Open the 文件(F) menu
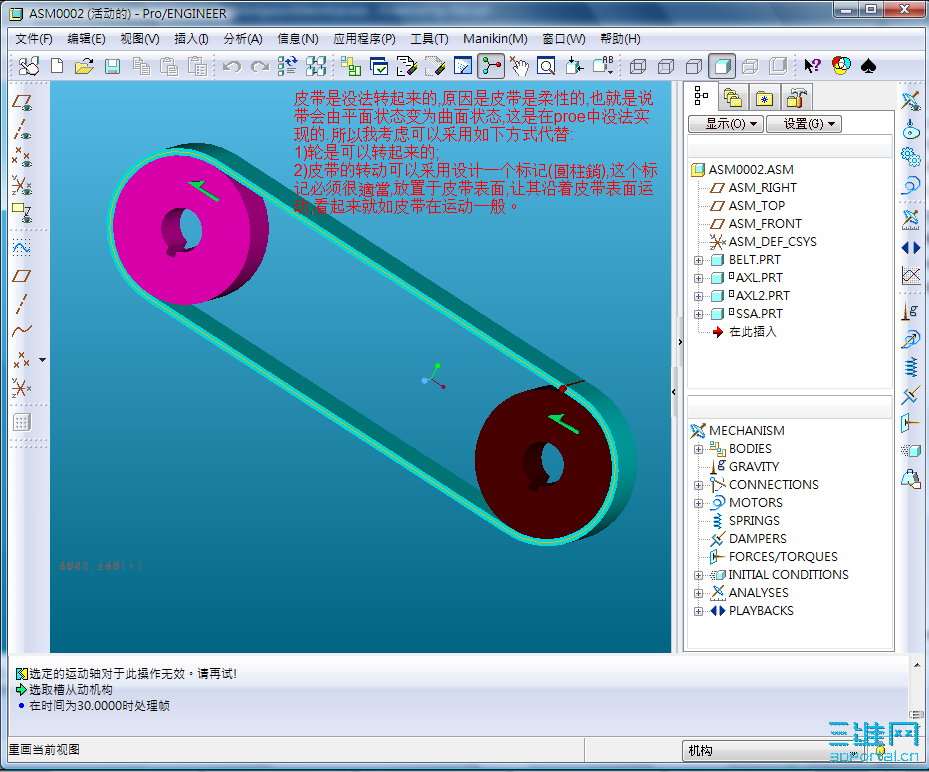Screen dimensions: 929x772 [x=34, y=39]
